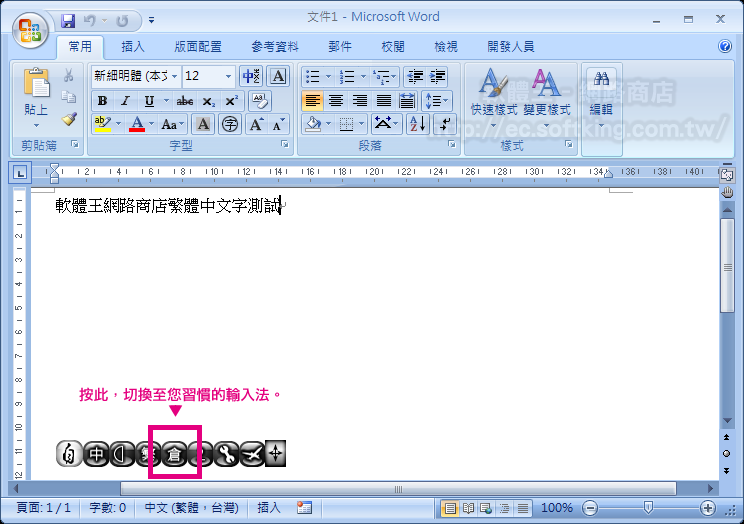This screenshot has height=524, width=744.
Task: Click the zoom slider handle
Action: click(649, 508)
